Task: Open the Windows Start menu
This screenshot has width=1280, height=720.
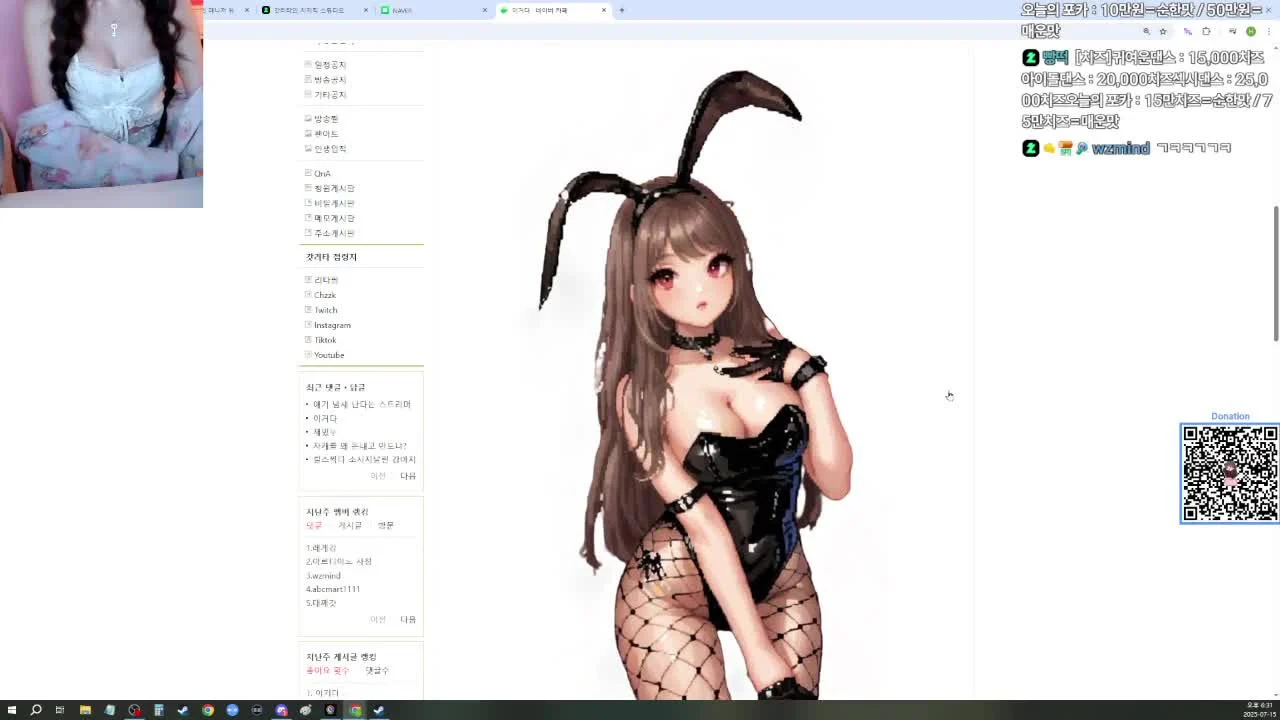Action: (x=12, y=710)
